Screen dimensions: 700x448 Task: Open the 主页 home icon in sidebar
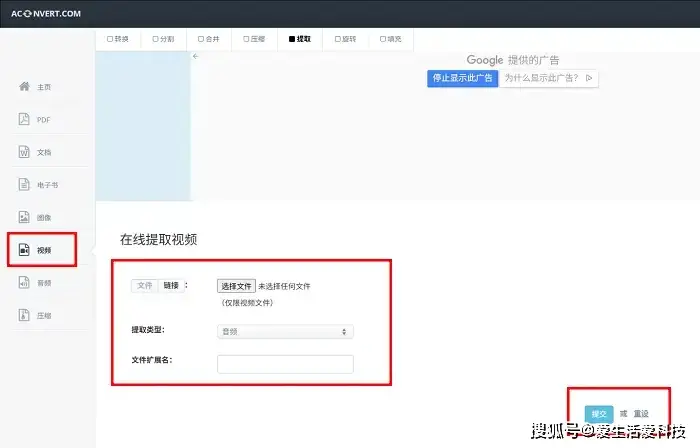tap(24, 87)
